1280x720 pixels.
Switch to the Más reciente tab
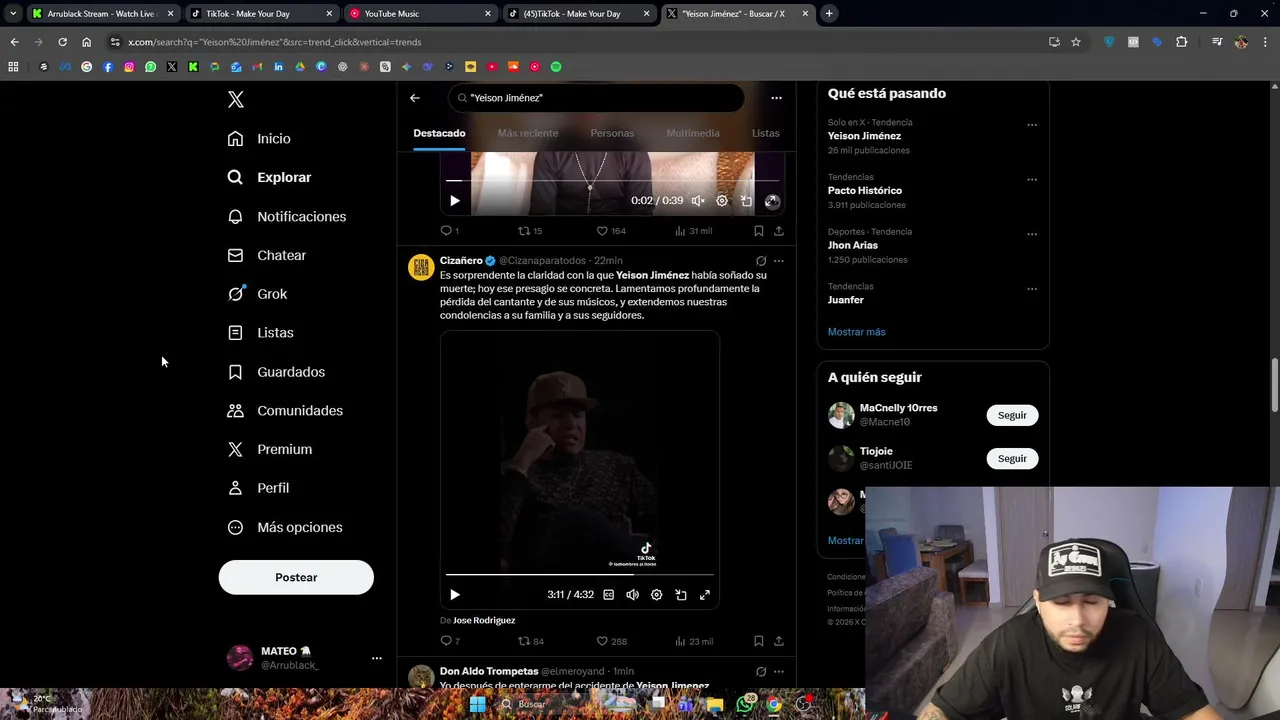point(528,133)
